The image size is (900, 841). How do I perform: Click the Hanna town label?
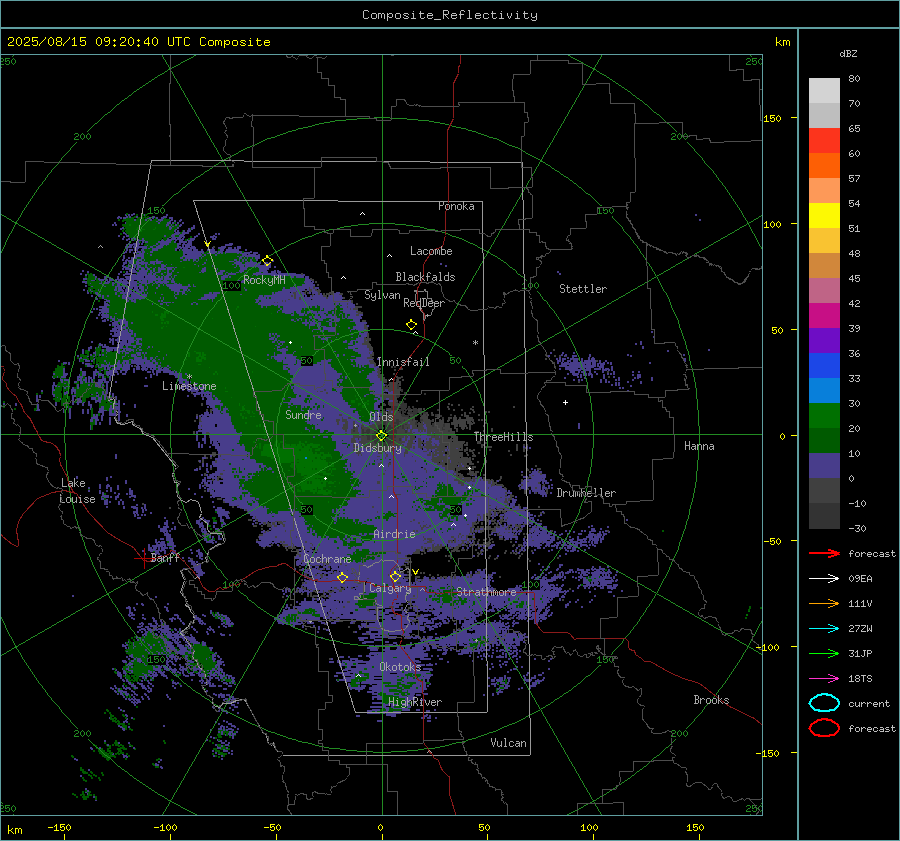click(x=699, y=446)
